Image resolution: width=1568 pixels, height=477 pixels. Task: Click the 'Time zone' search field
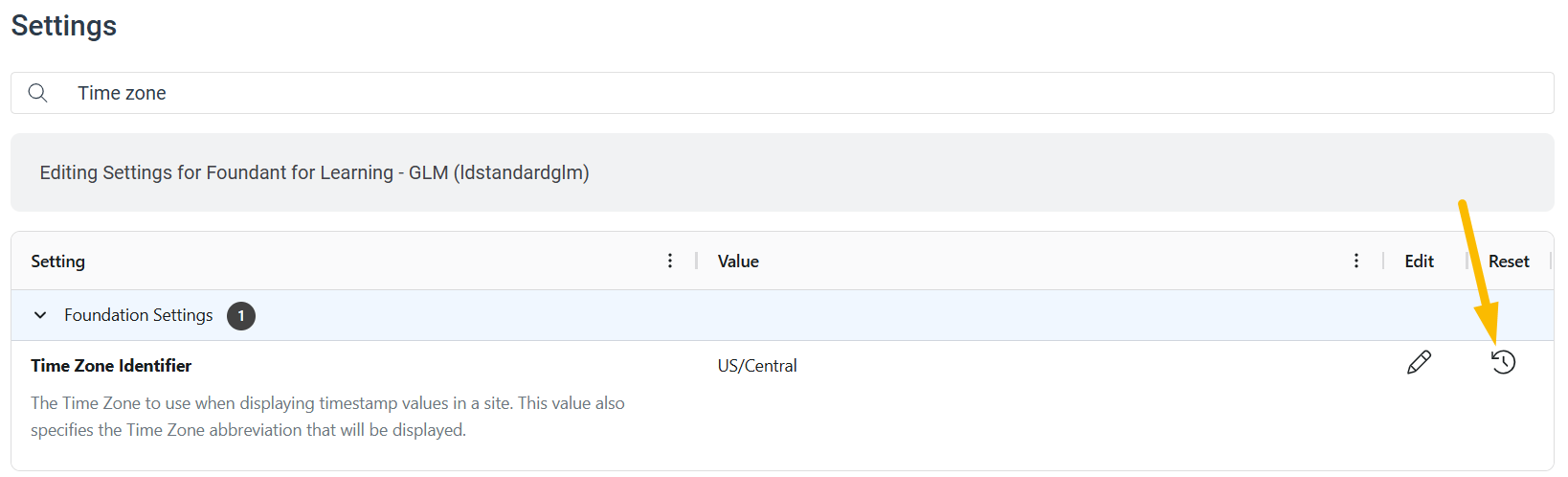tap(782, 93)
